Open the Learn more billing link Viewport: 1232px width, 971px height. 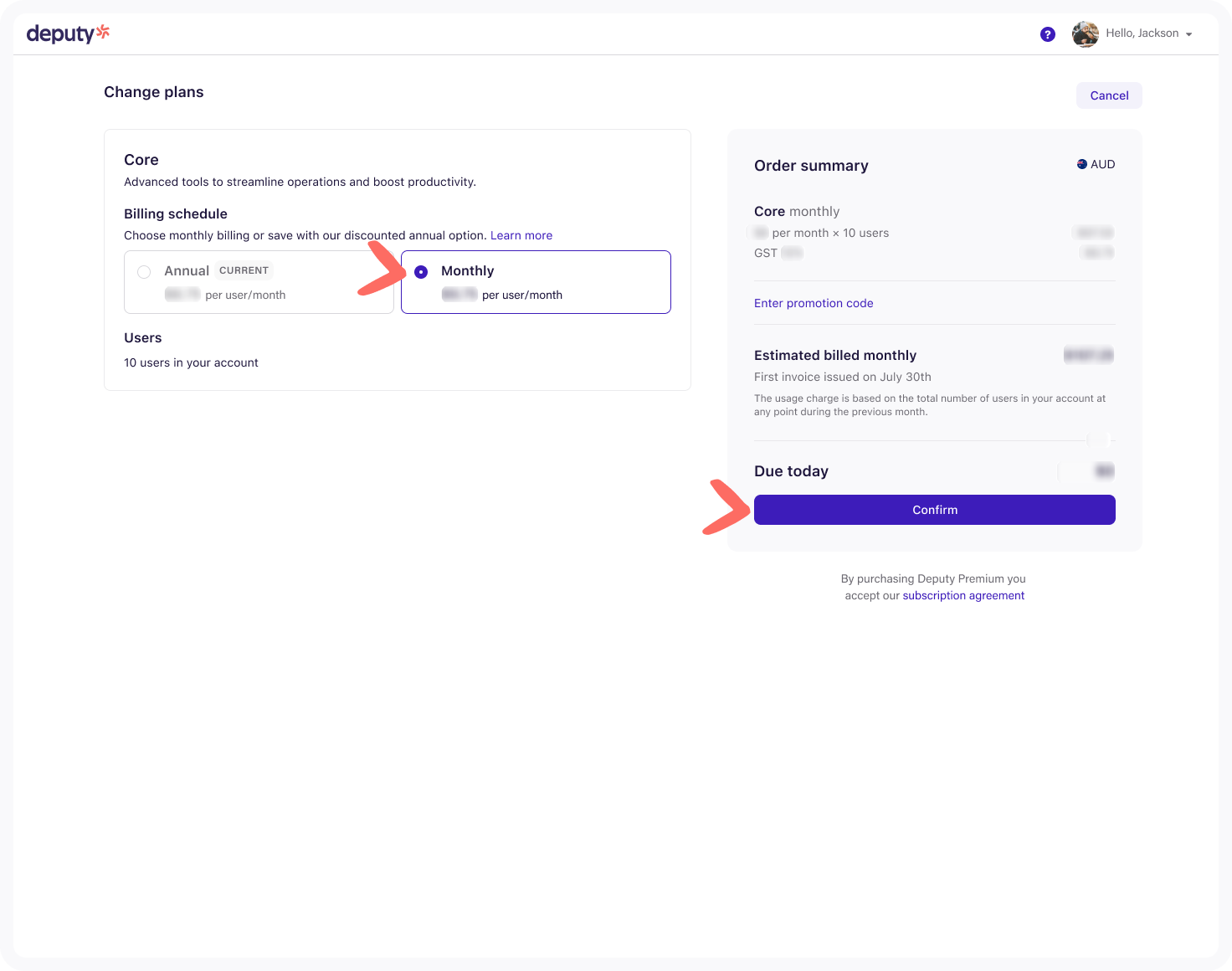(x=521, y=235)
